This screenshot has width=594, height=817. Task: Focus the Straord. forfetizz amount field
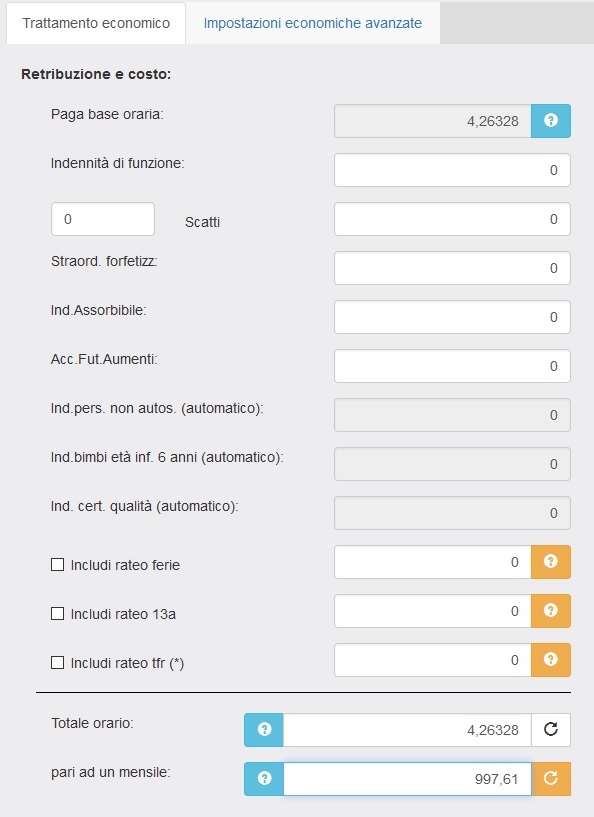[452, 268]
